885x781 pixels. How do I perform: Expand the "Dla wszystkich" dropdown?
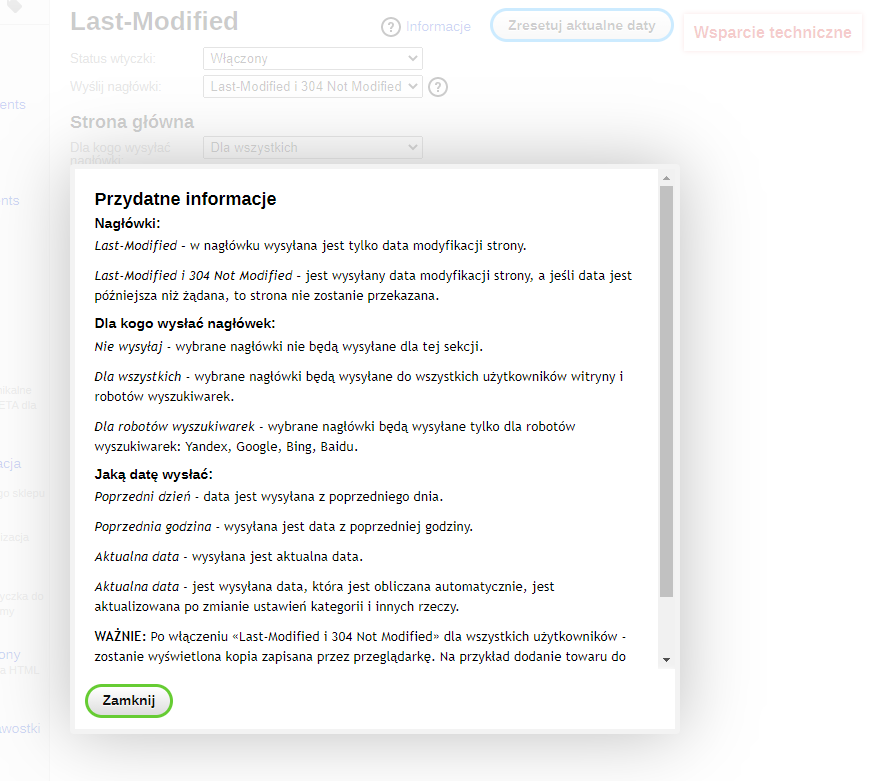click(x=312, y=147)
